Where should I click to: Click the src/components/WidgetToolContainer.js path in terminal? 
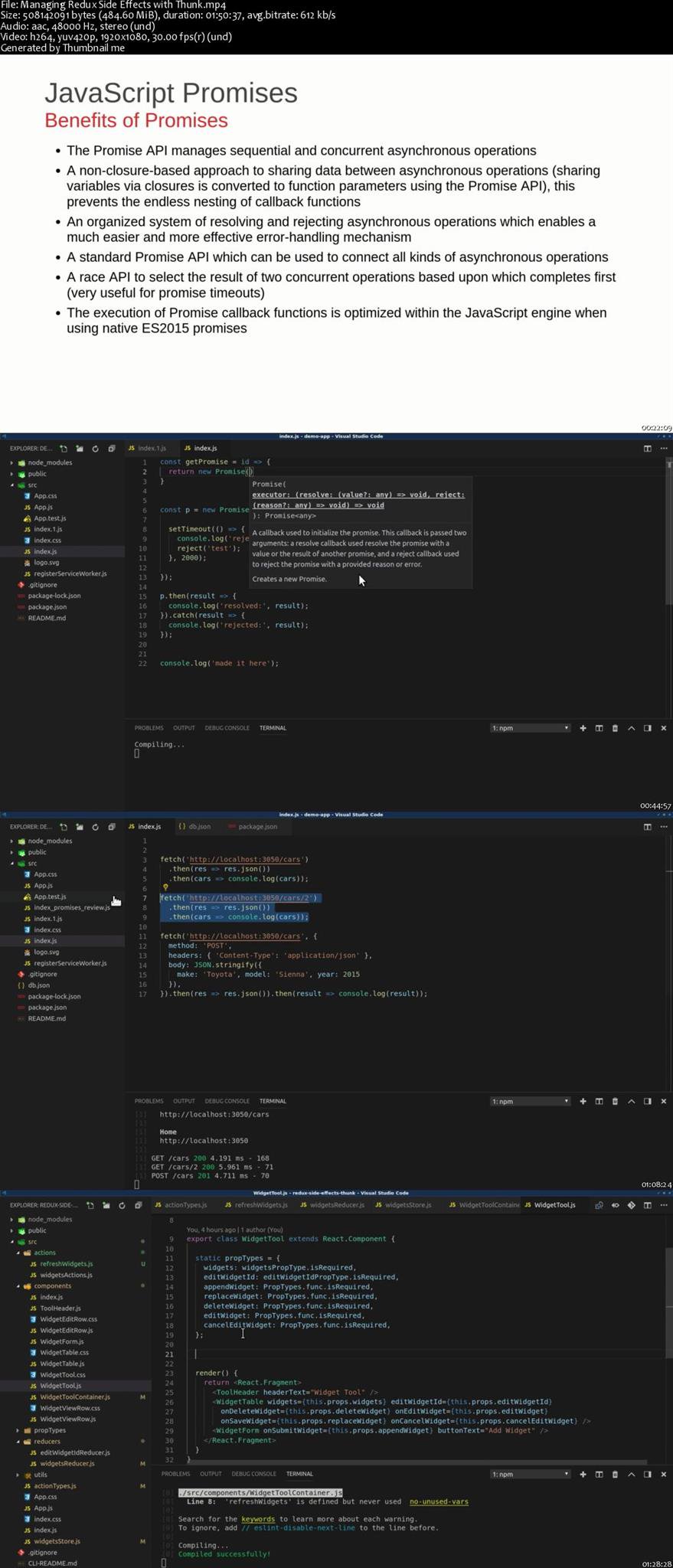click(260, 1493)
